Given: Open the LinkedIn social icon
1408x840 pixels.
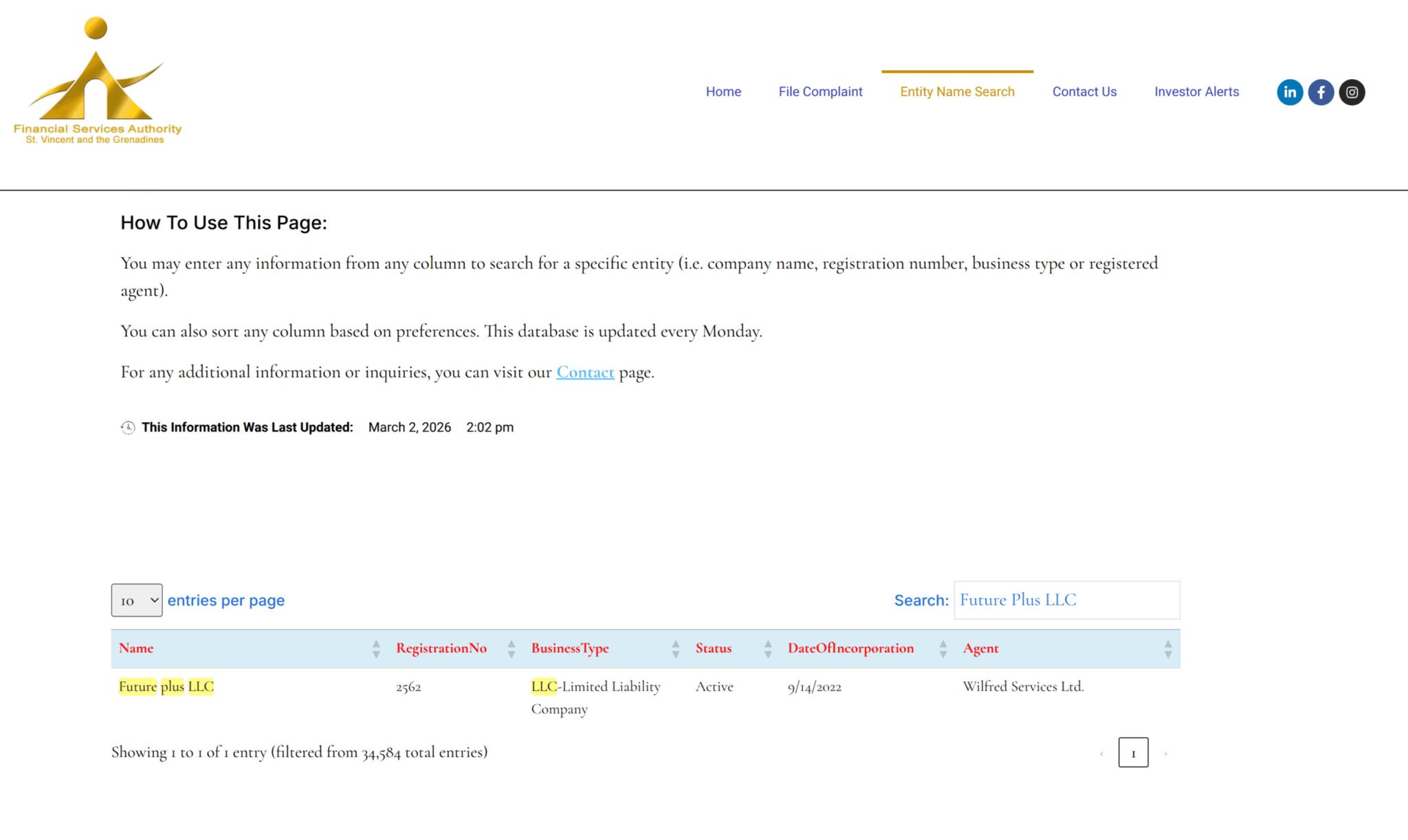Looking at the screenshot, I should coord(1290,92).
